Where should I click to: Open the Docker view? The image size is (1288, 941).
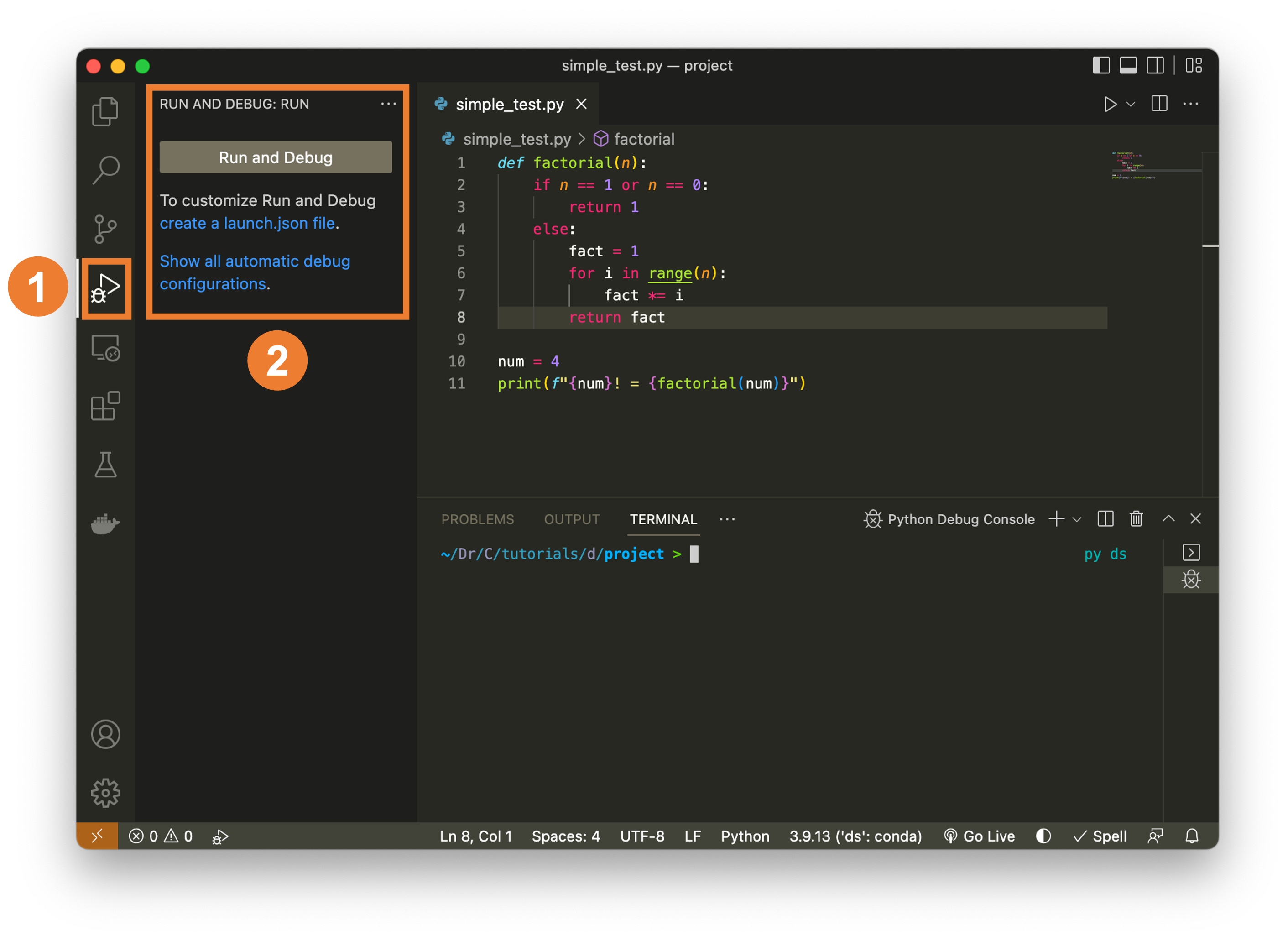[105, 523]
